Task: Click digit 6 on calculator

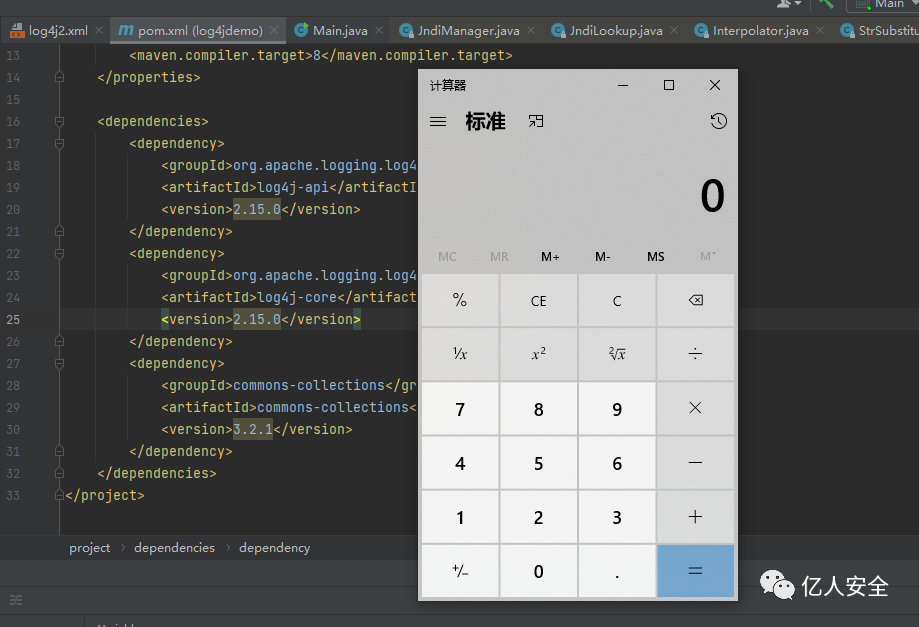Action: 617,463
